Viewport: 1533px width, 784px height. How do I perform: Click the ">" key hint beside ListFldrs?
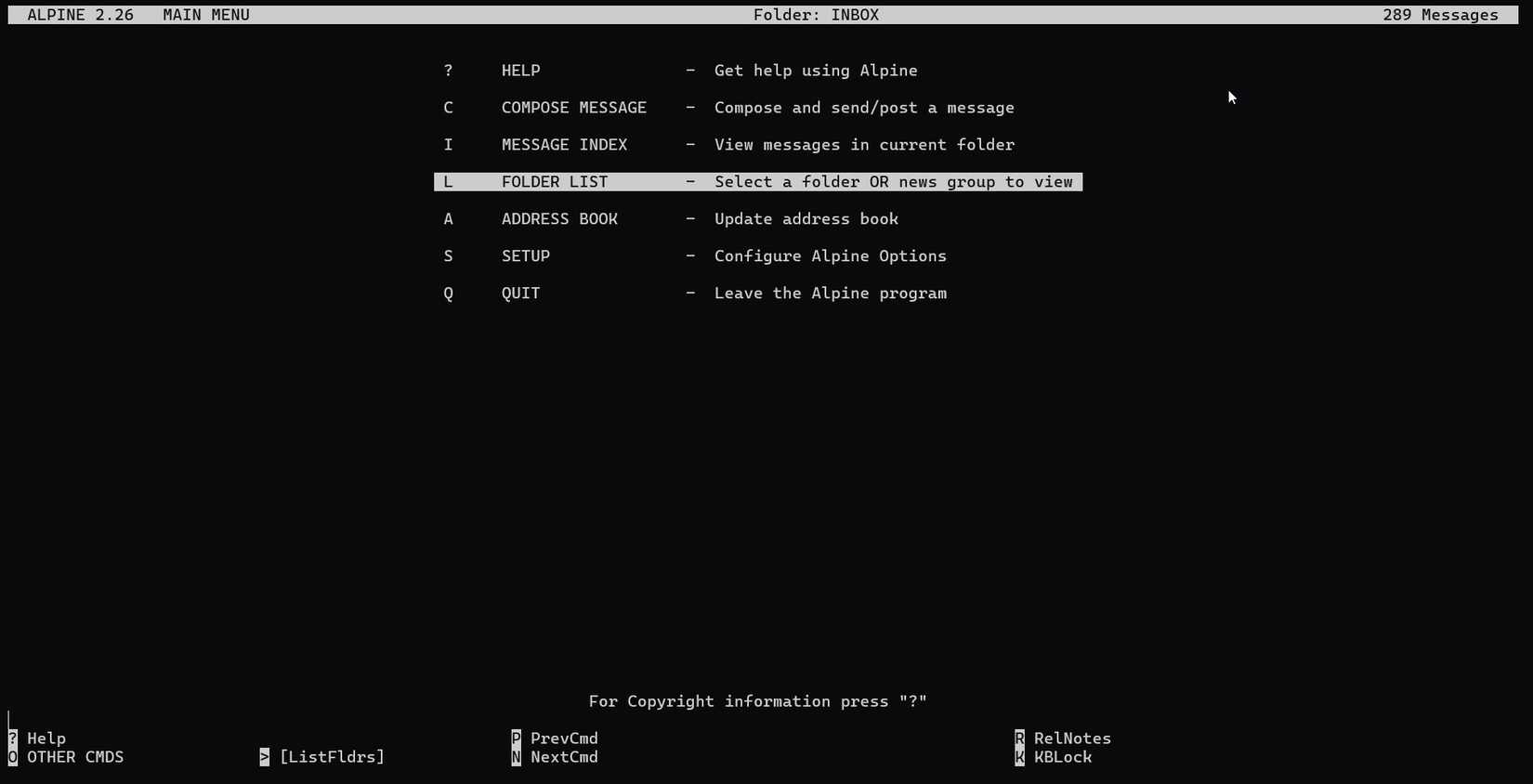tap(265, 757)
